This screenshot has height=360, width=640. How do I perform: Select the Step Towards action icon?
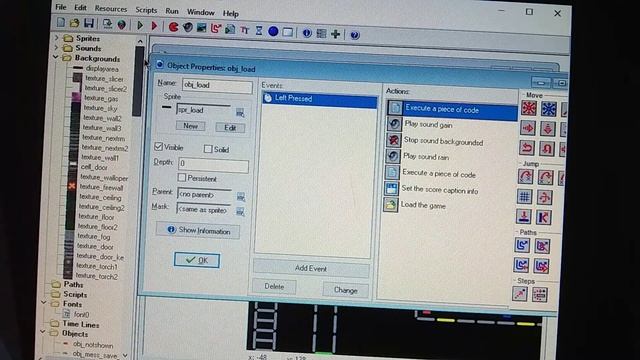click(520, 294)
